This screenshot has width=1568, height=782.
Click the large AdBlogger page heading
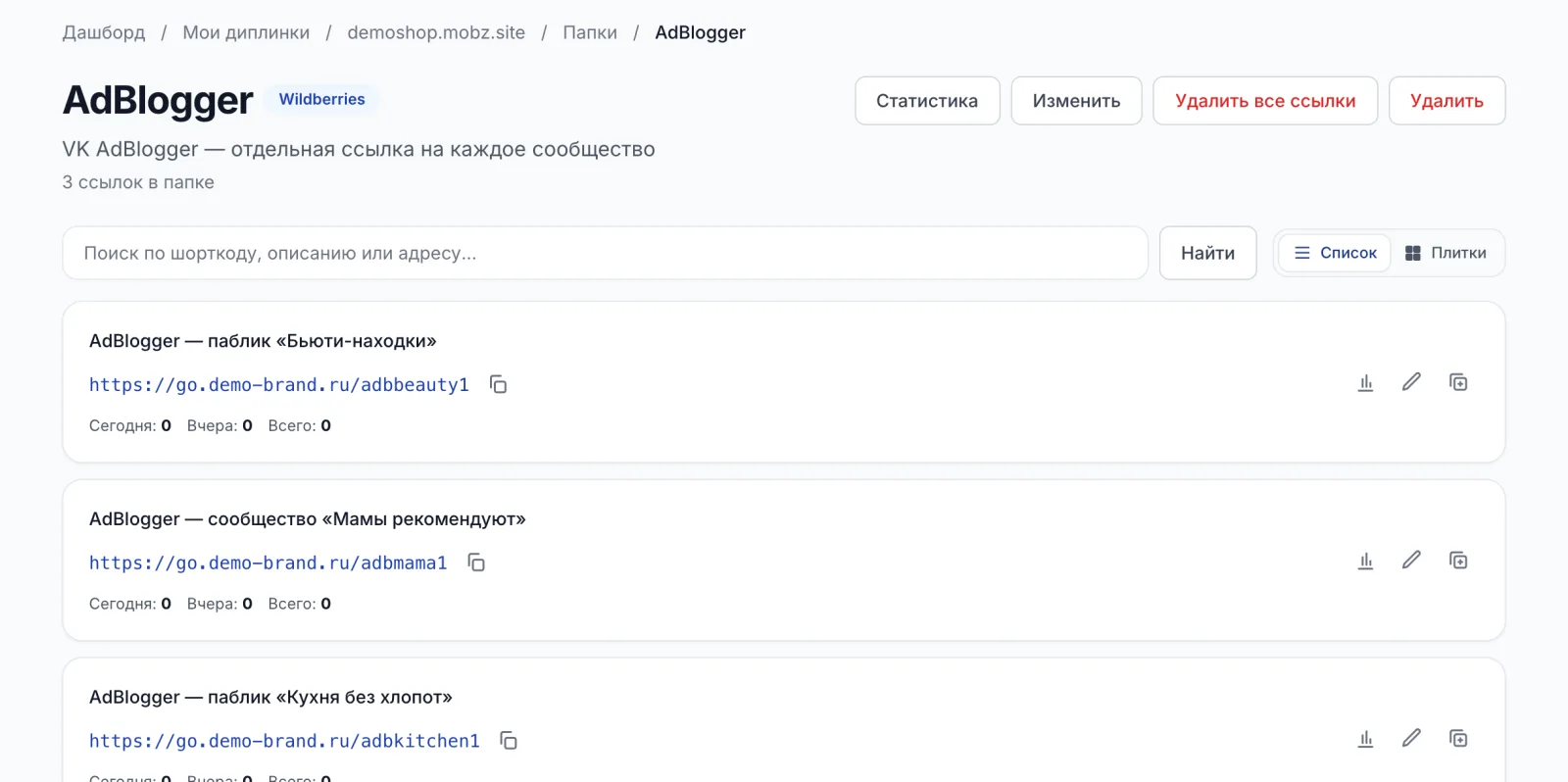158,100
